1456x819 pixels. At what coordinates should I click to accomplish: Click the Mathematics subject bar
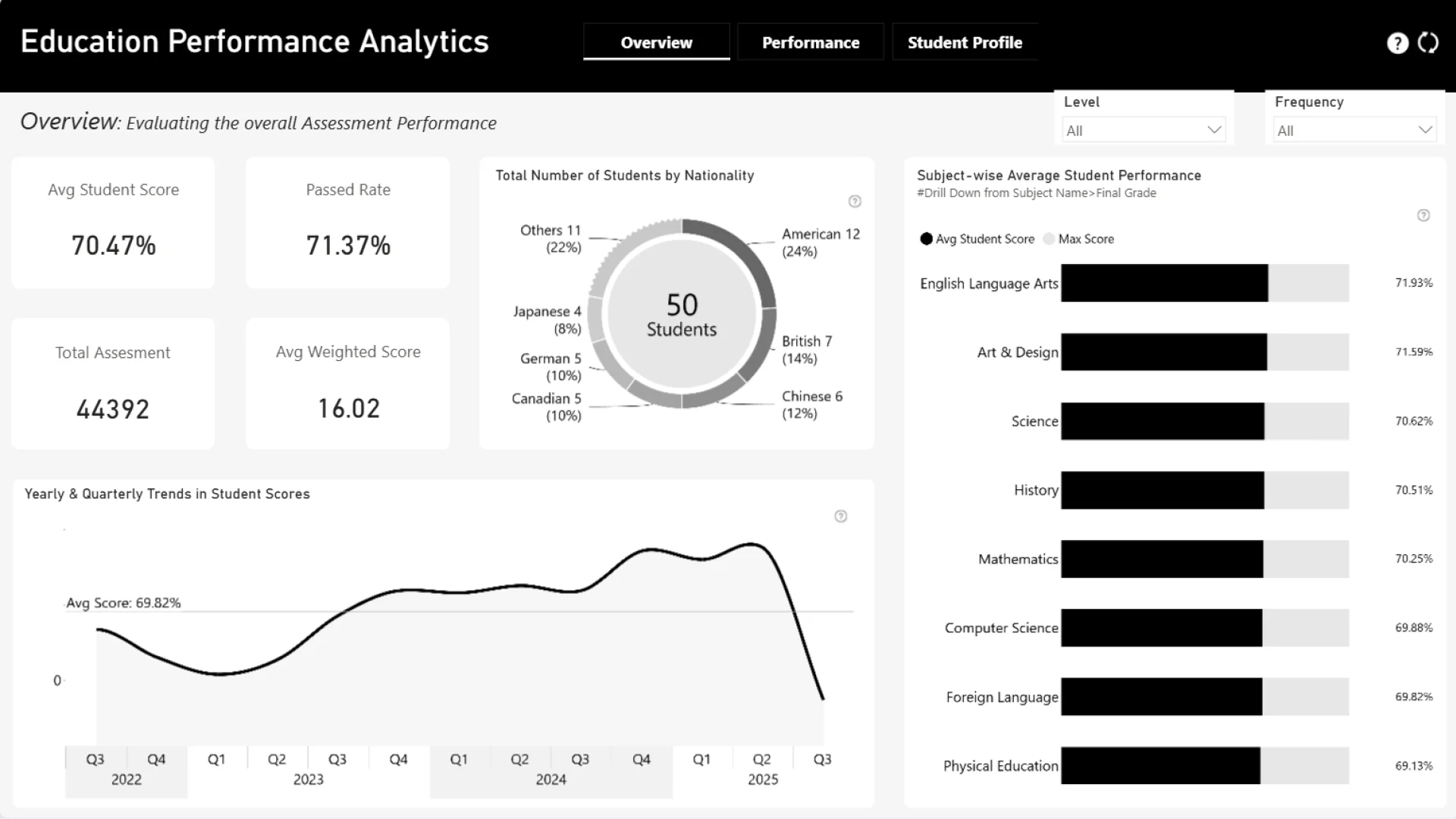1162,559
